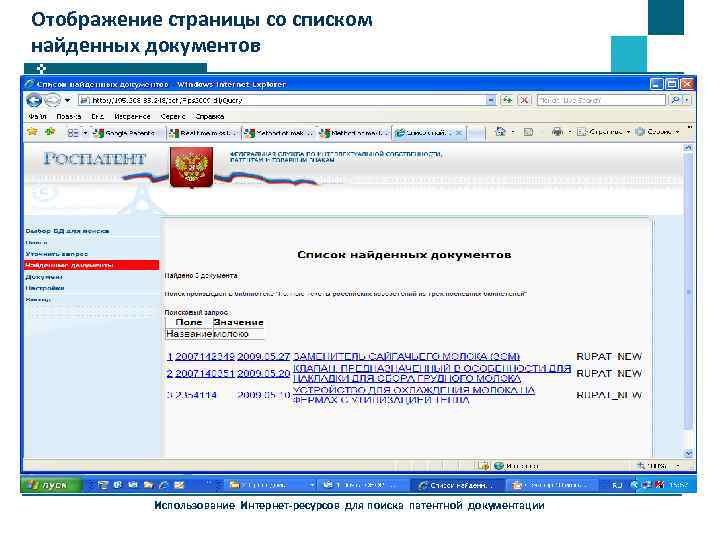Click into the Live Search box

pyautogui.click(x=602, y=100)
